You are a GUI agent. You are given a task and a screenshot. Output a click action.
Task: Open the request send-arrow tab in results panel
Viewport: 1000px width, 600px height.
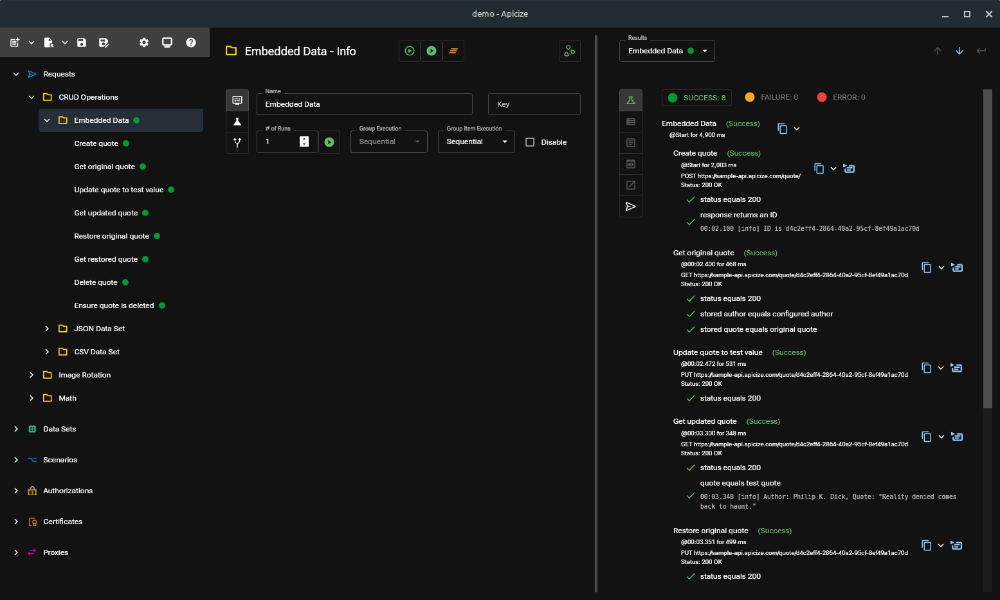coord(630,206)
